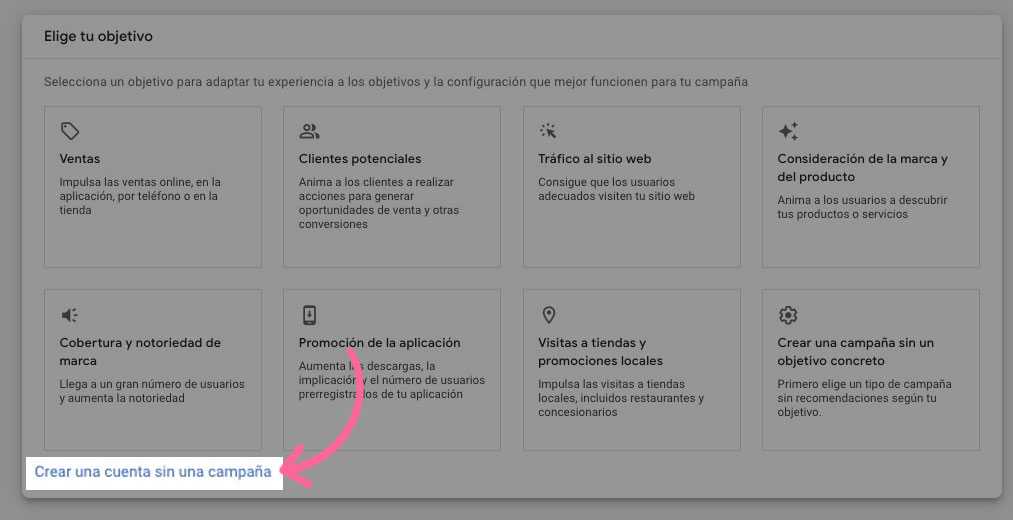Select 'Crear una campaña sin un objetivo concreto' title
Image resolution: width=1013 pixels, height=520 pixels.
pos(855,351)
